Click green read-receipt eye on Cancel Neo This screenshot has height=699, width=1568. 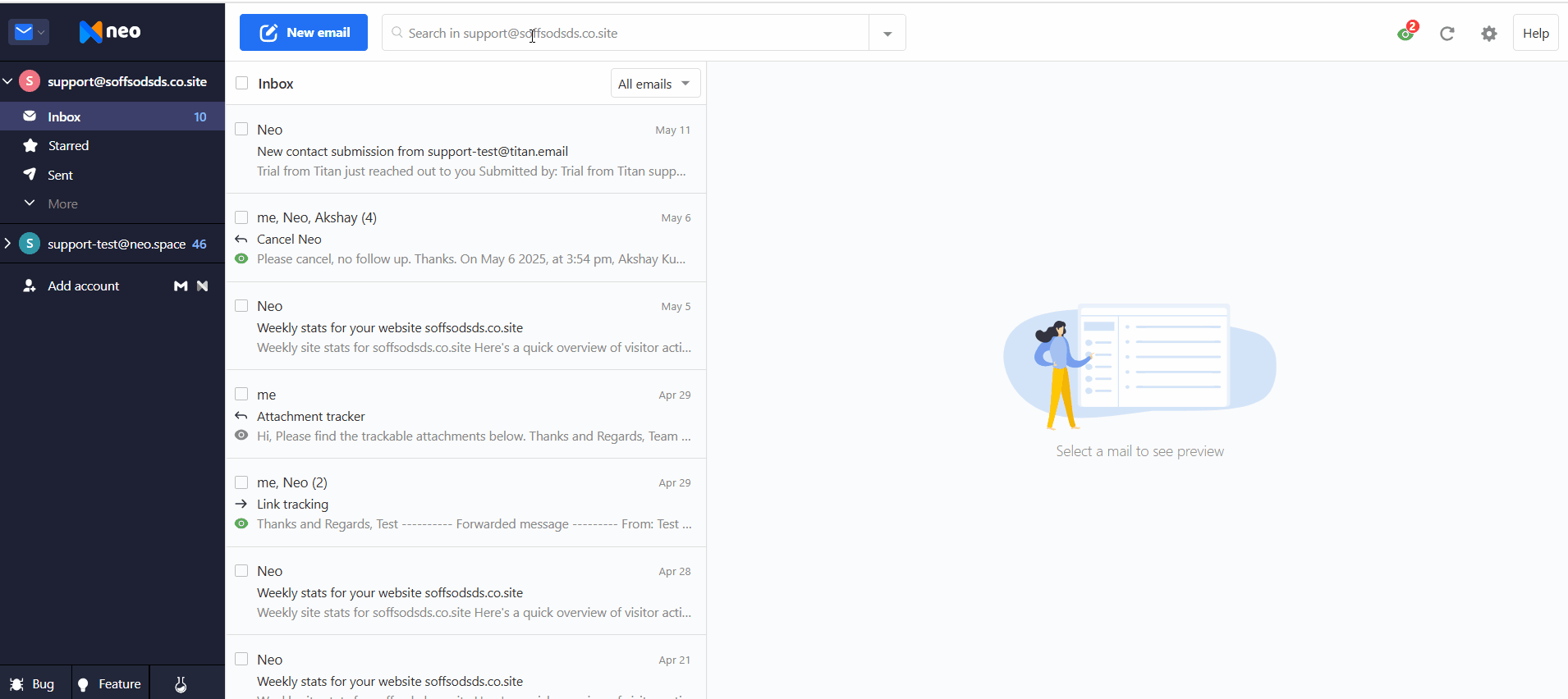tap(241, 258)
